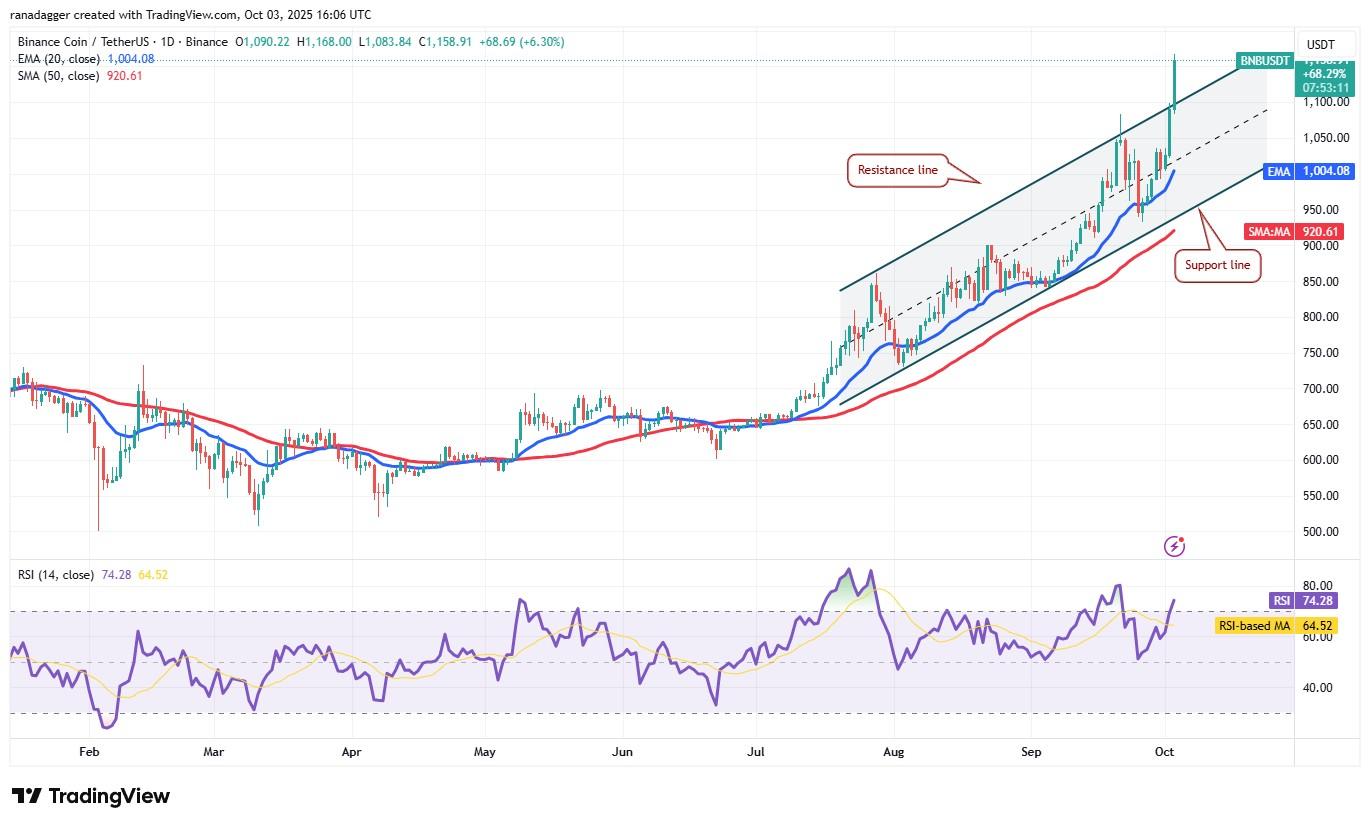Open the USDT currency unit selector
This screenshot has height=826, width=1370.
coord(1320,44)
